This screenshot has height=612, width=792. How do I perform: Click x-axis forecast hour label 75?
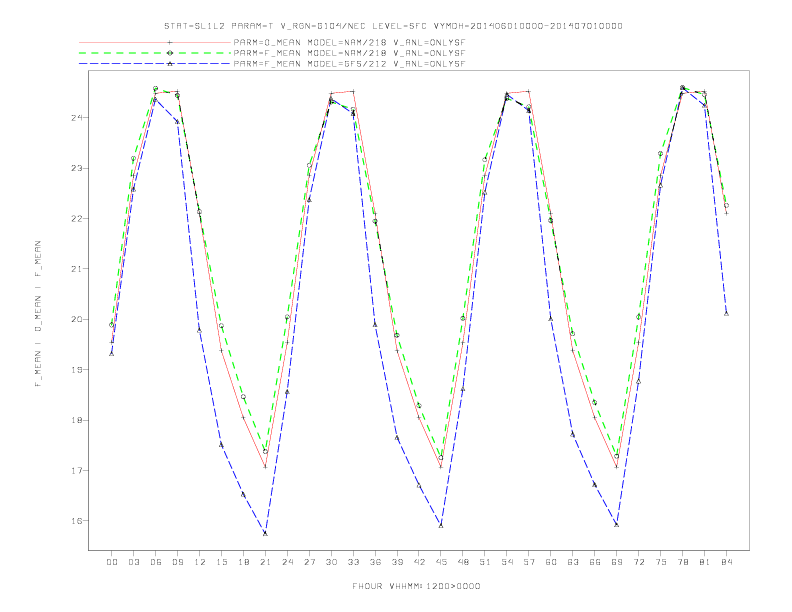661,562
